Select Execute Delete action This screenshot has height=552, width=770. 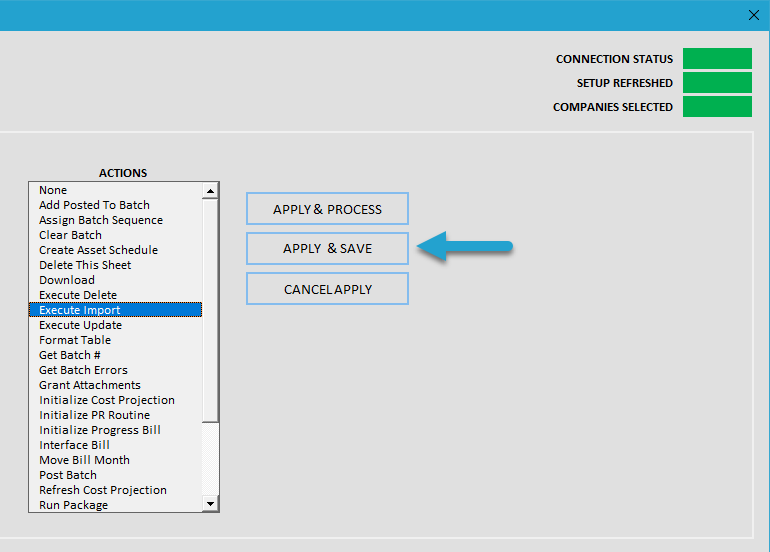(115, 295)
